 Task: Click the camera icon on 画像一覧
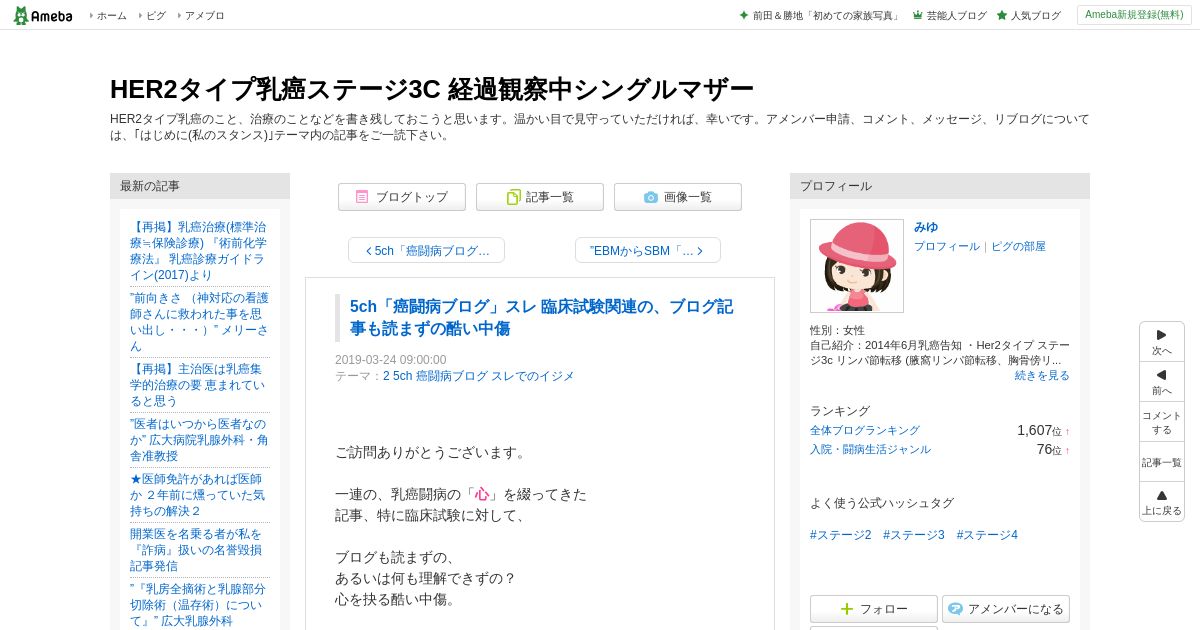coord(651,197)
